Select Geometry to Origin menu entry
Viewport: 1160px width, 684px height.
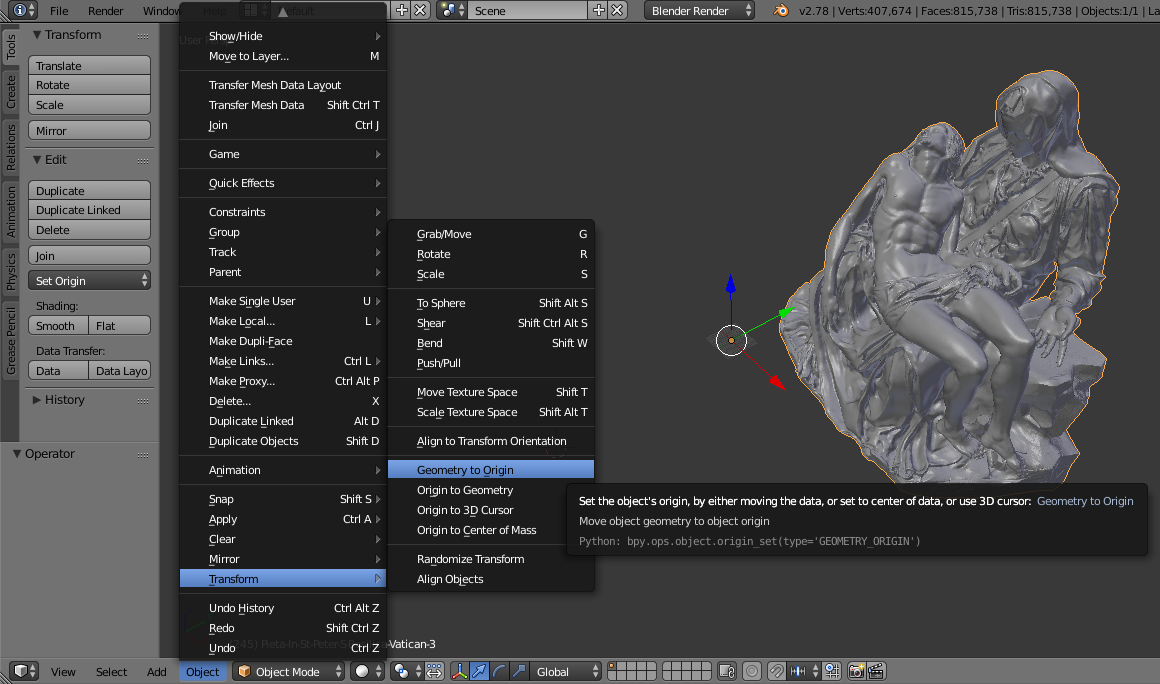491,470
